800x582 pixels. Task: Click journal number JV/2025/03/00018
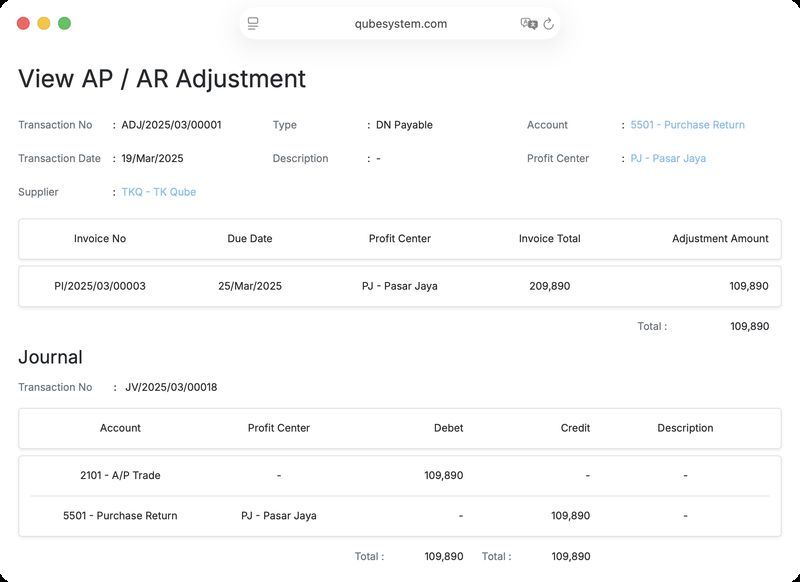tap(171, 387)
